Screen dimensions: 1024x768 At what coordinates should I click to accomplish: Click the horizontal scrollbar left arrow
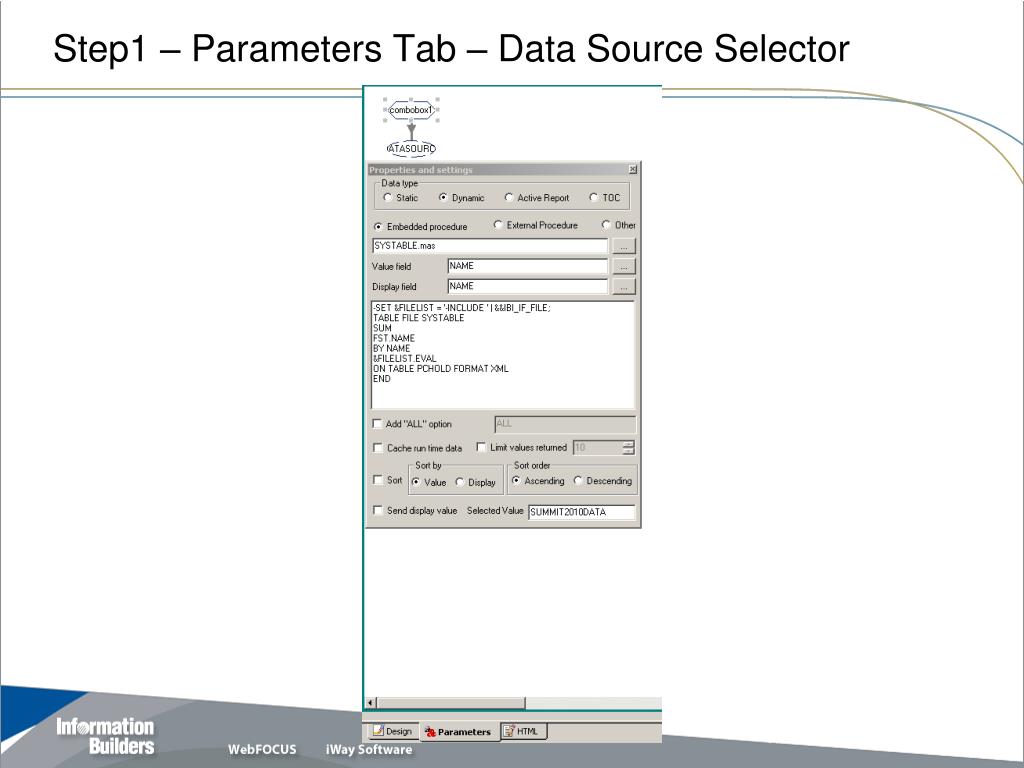370,703
